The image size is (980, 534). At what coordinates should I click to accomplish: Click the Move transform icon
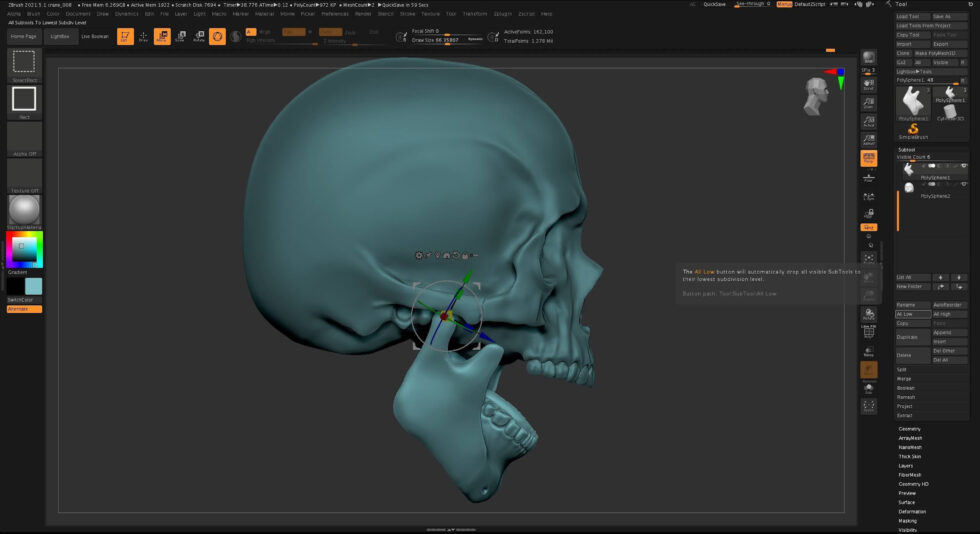point(162,37)
